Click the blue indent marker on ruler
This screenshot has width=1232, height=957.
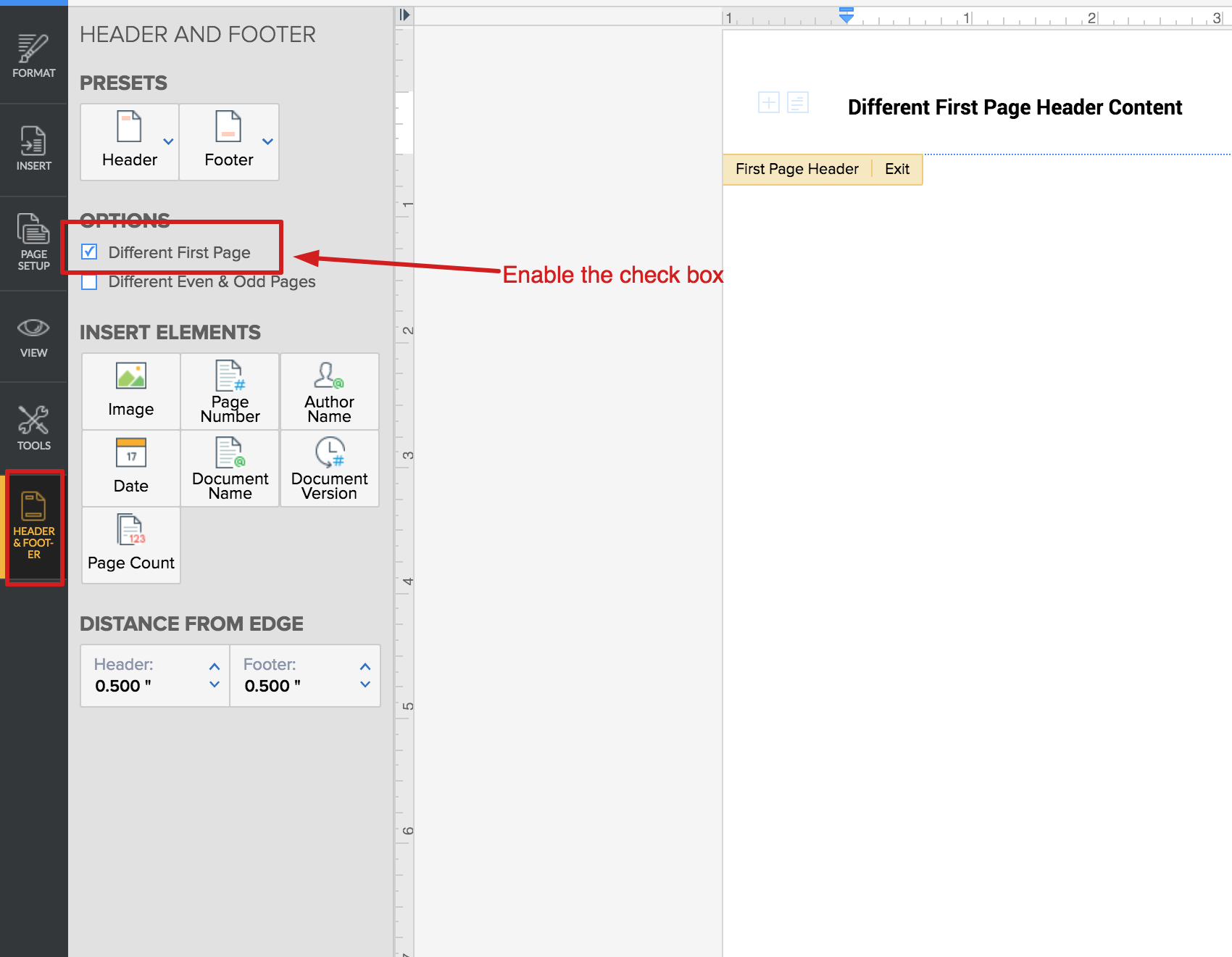click(x=846, y=15)
